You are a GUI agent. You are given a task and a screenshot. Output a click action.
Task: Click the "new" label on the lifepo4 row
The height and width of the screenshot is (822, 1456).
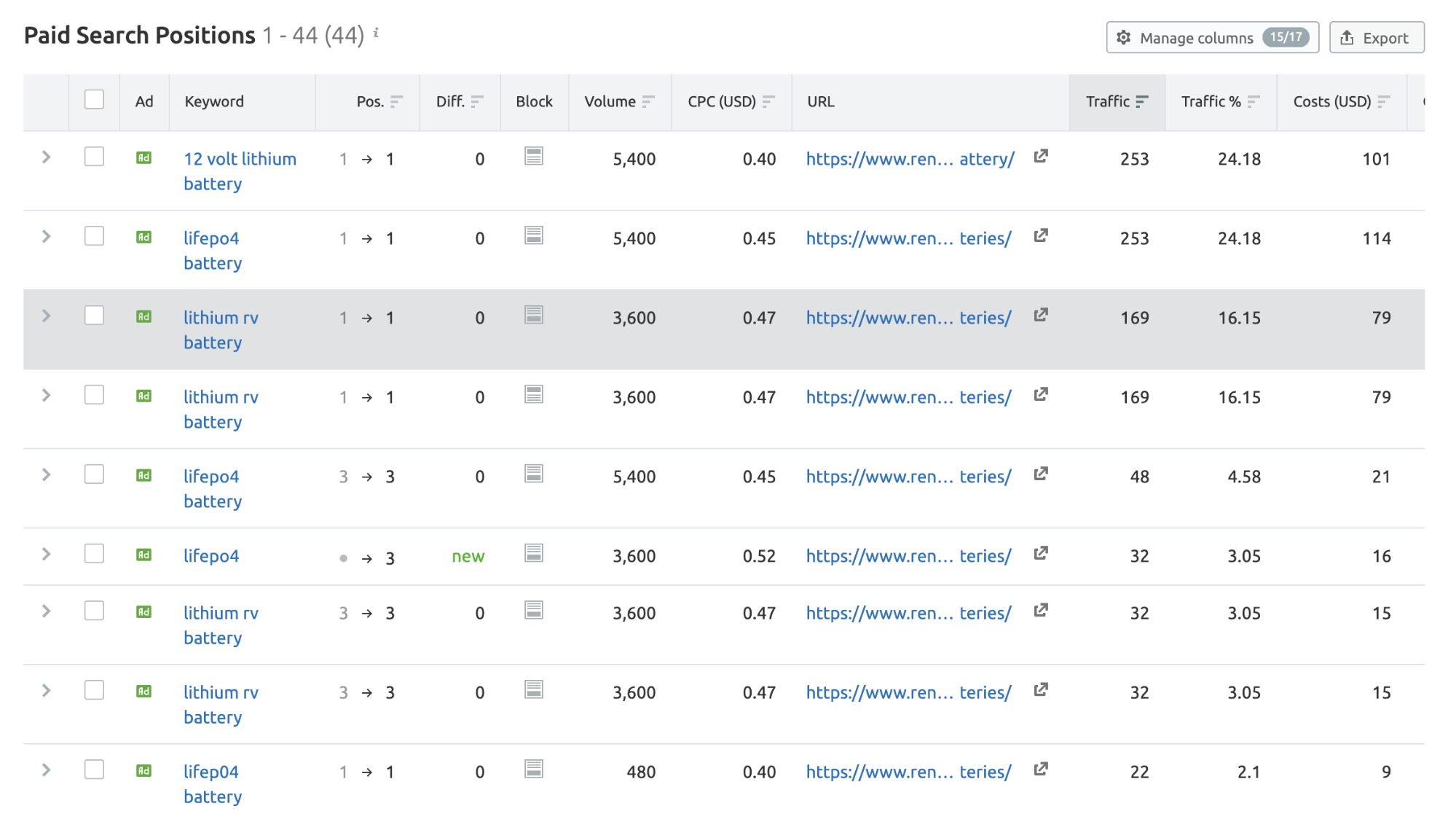[468, 555]
